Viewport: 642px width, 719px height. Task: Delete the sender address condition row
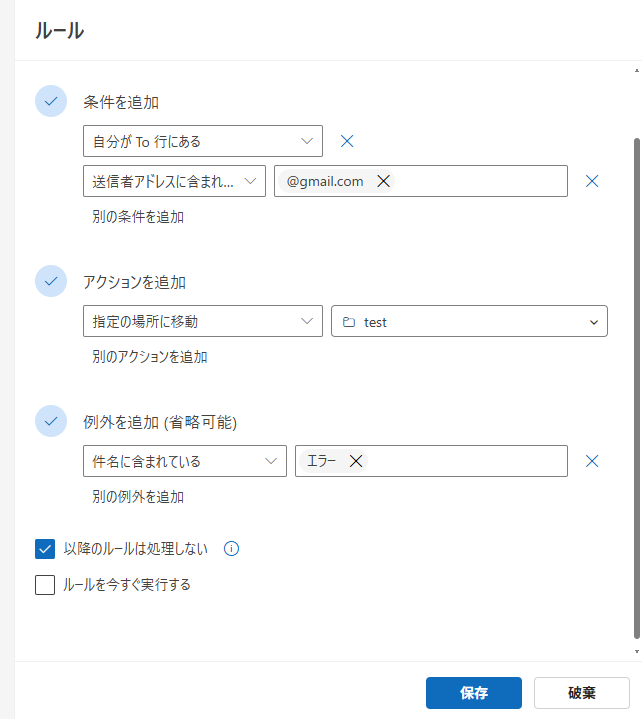[x=591, y=181]
